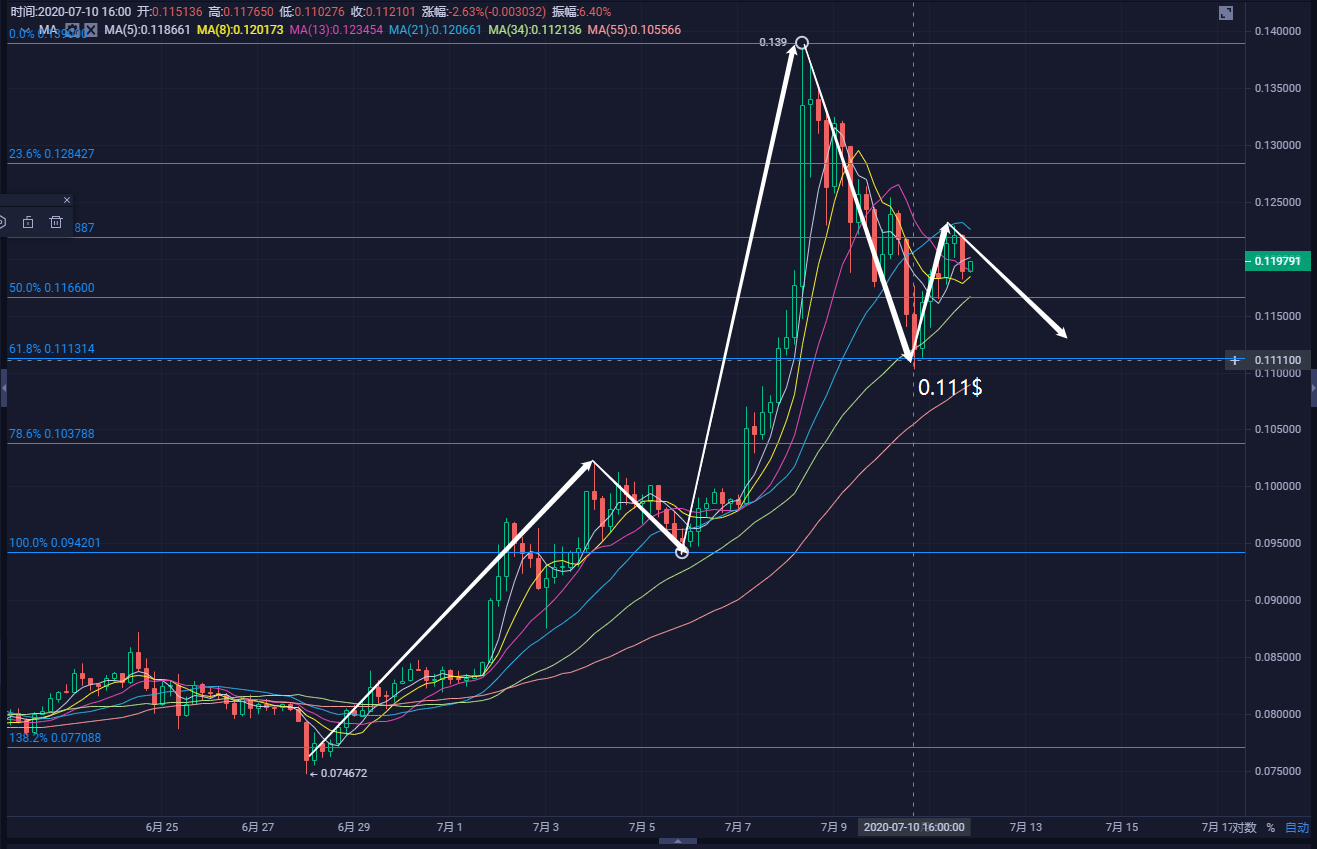Enable auto scale (自动)
Screen dimensions: 1317x849
click(x=1296, y=828)
